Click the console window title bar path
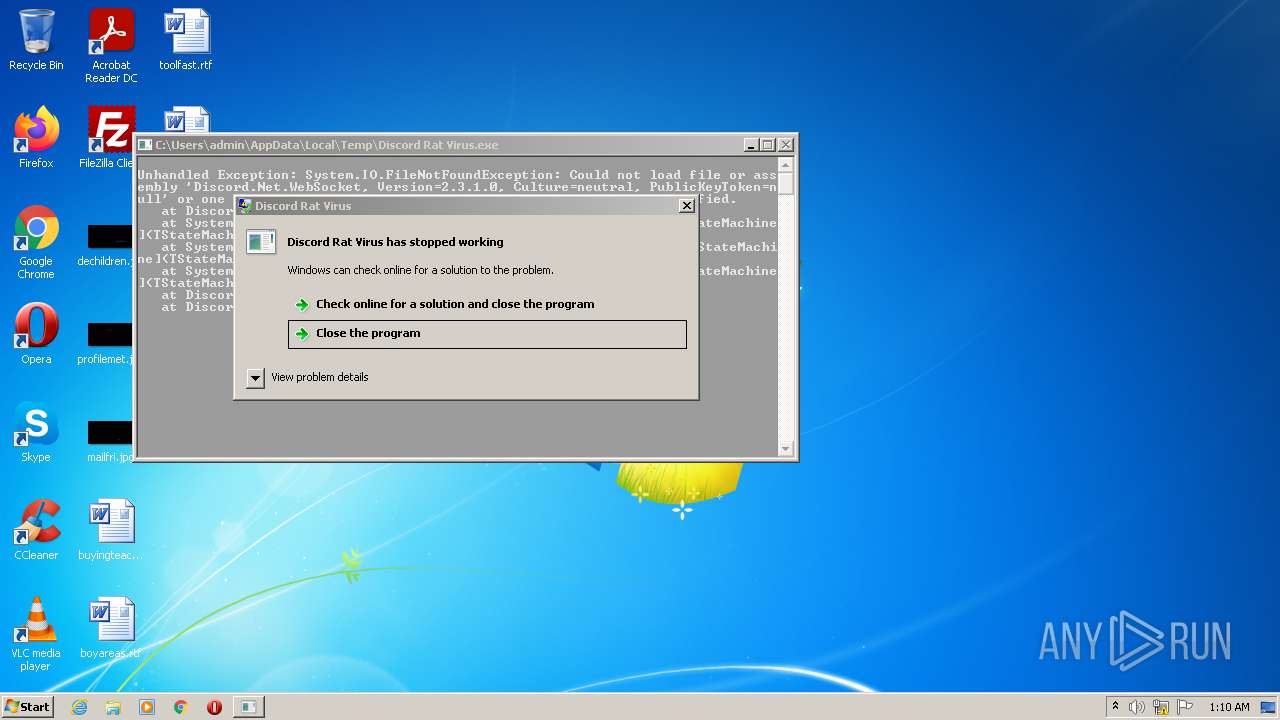Image resolution: width=1280 pixels, height=720 pixels. (326, 145)
